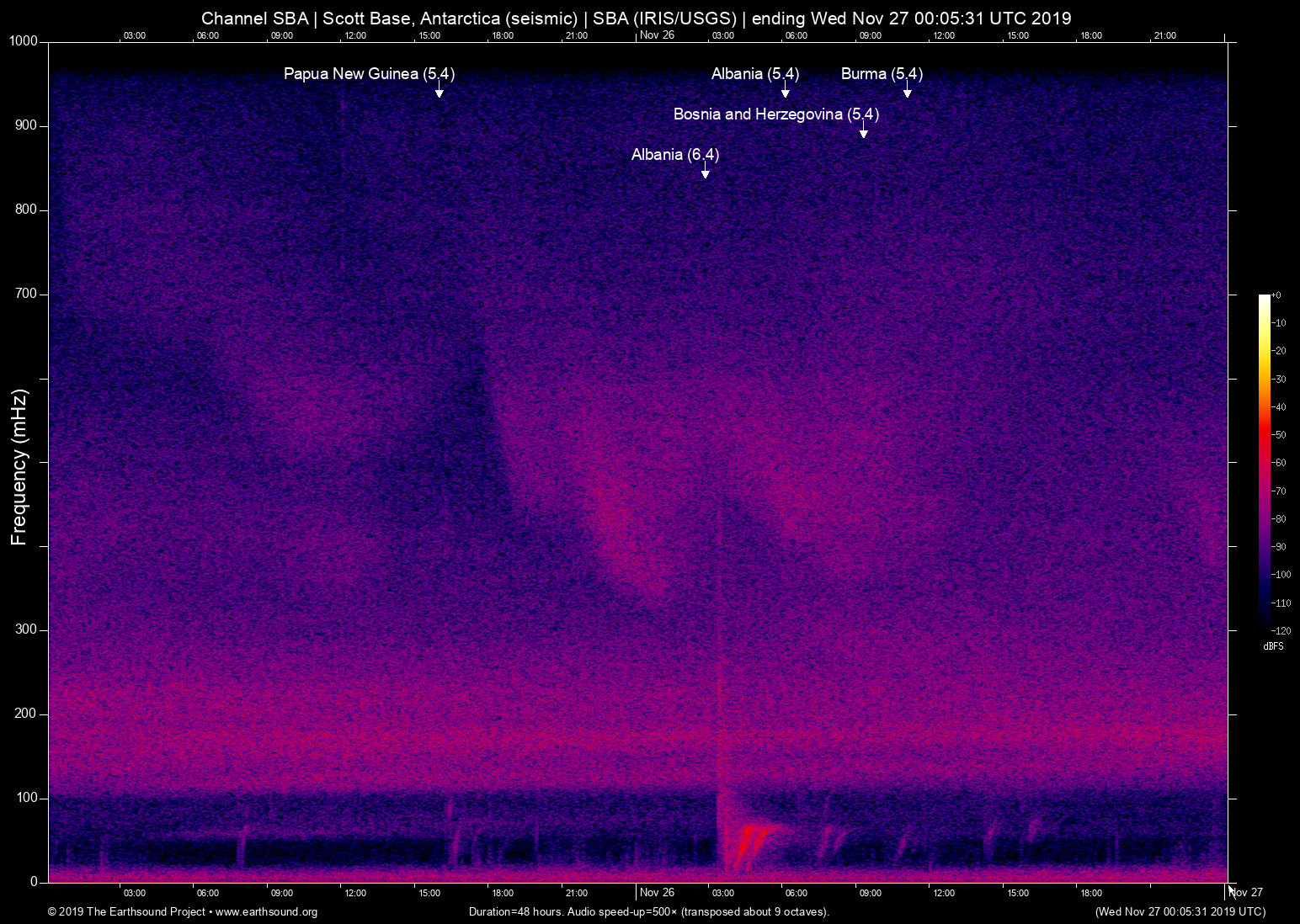Click the Duration=48 hours footer text

pyautogui.click(x=648, y=912)
